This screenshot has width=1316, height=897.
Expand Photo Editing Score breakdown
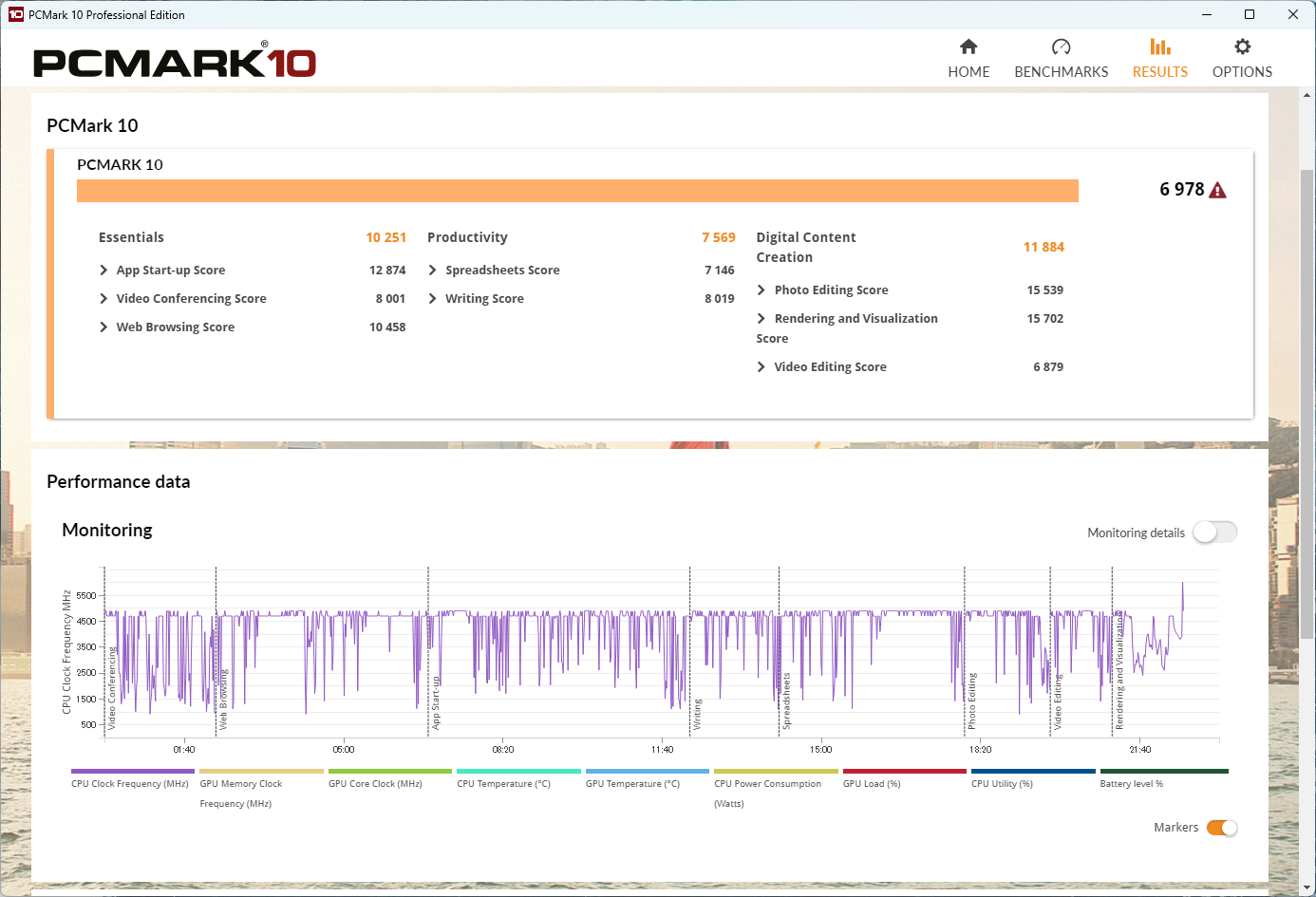761,290
